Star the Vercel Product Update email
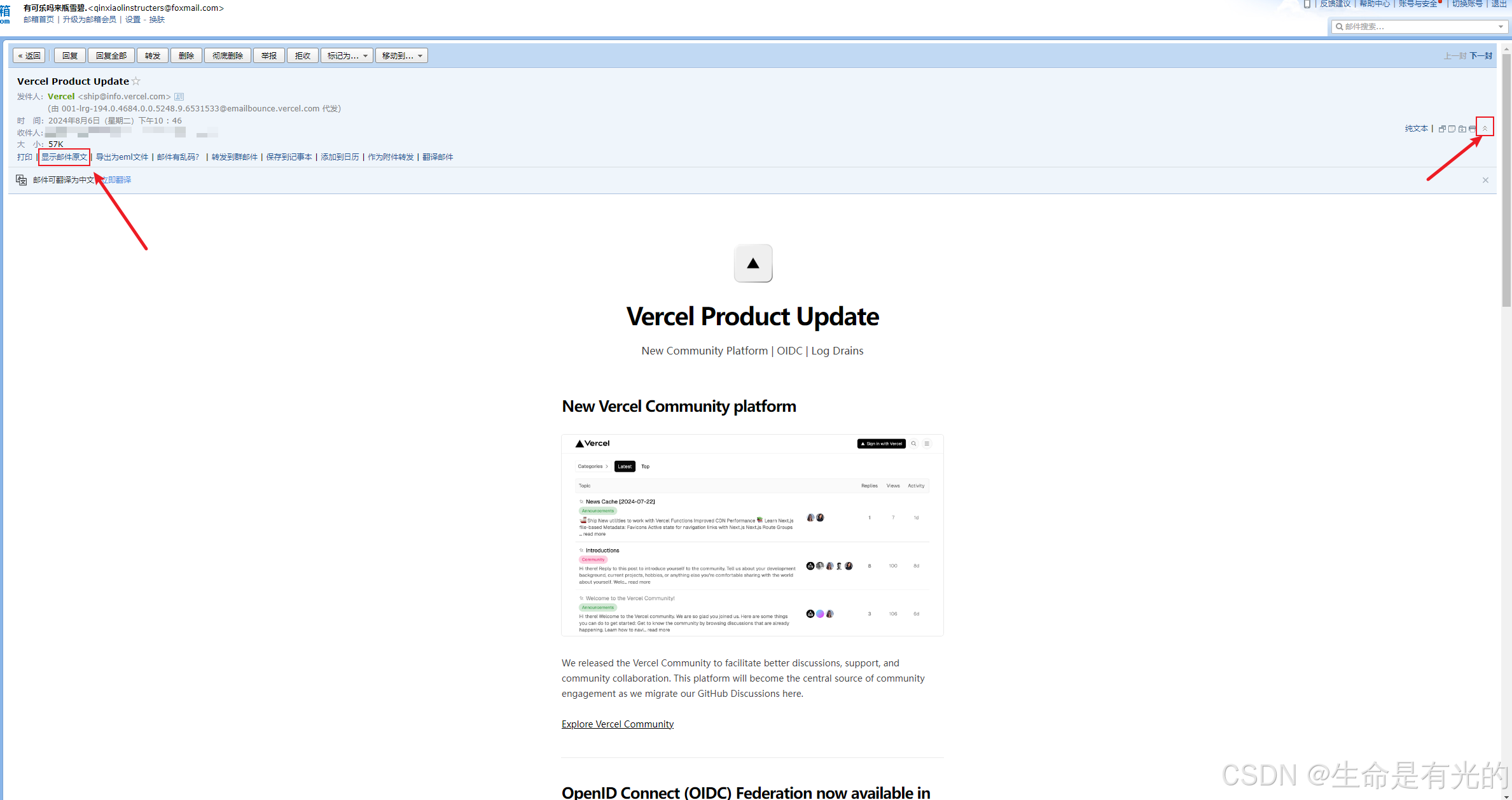The height and width of the screenshot is (800, 1512). tap(135, 81)
